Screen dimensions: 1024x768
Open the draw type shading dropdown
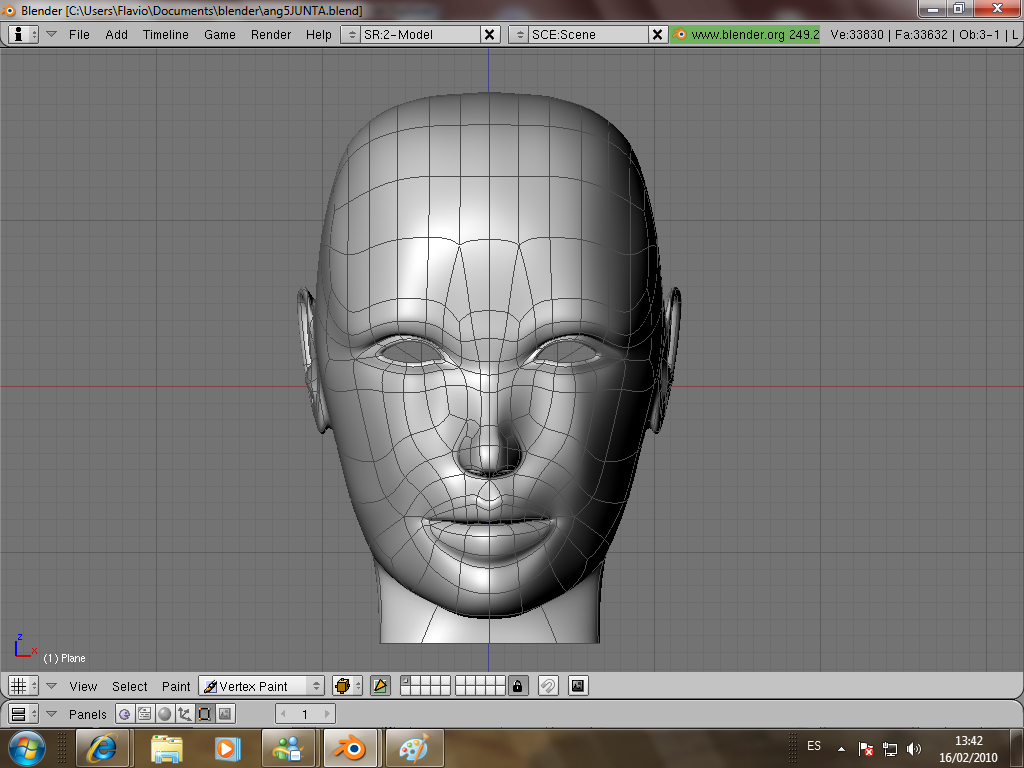tap(347, 686)
